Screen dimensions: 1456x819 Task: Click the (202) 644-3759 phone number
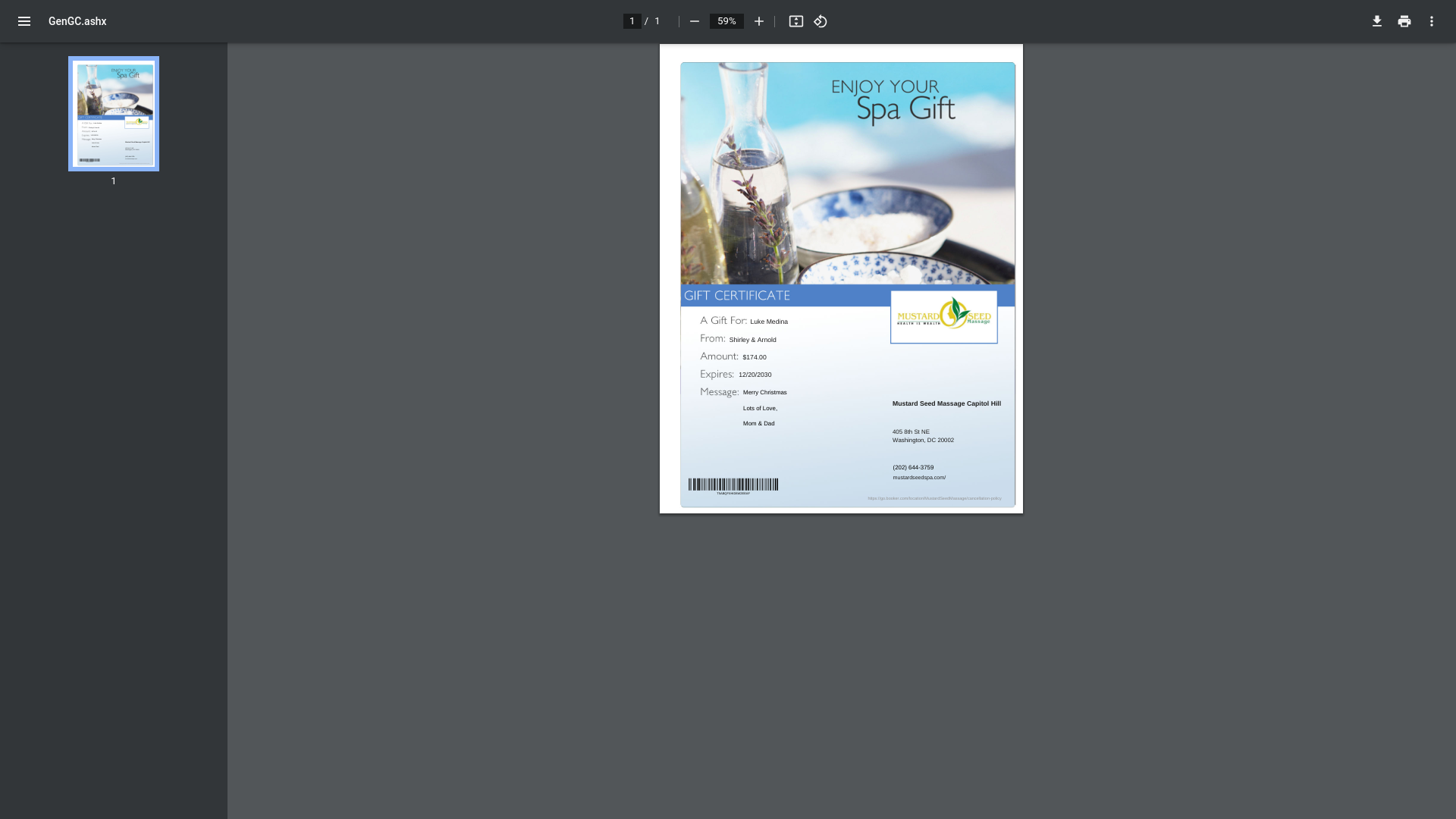(x=913, y=468)
